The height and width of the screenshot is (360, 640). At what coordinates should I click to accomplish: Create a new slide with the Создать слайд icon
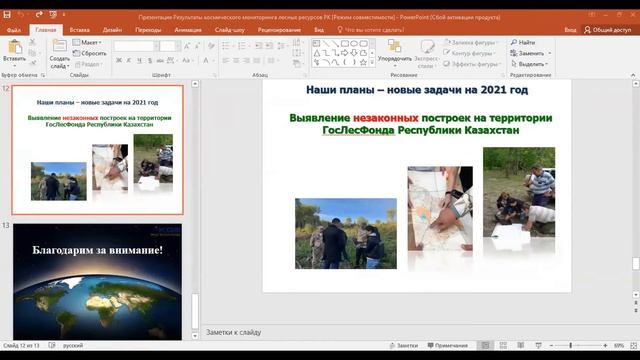(60, 46)
